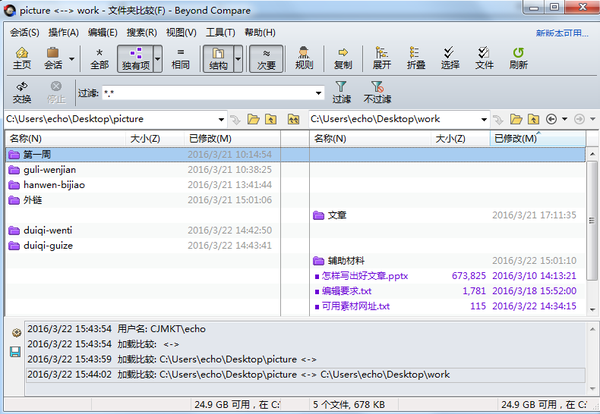Image resolution: width=600 pixels, height=414 pixels.
Task: Toggle the 独有项 display filter
Action: click(x=135, y=59)
